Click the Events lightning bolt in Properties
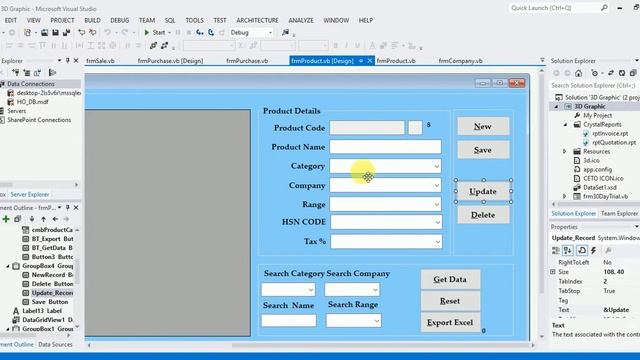The image size is (640, 360). (x=593, y=250)
